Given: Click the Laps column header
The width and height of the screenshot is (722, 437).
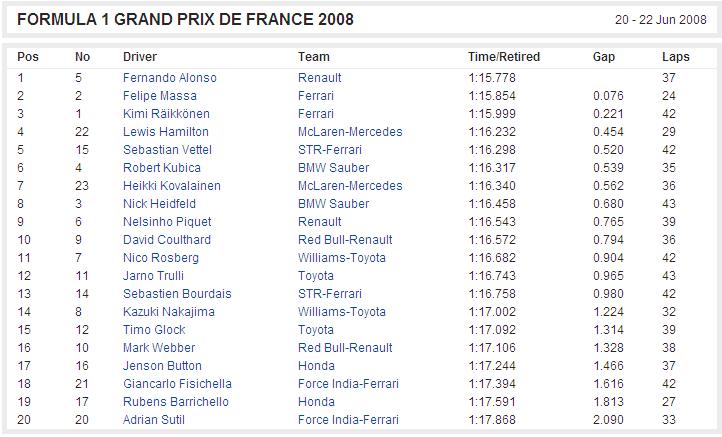Looking at the screenshot, I should (x=675, y=57).
